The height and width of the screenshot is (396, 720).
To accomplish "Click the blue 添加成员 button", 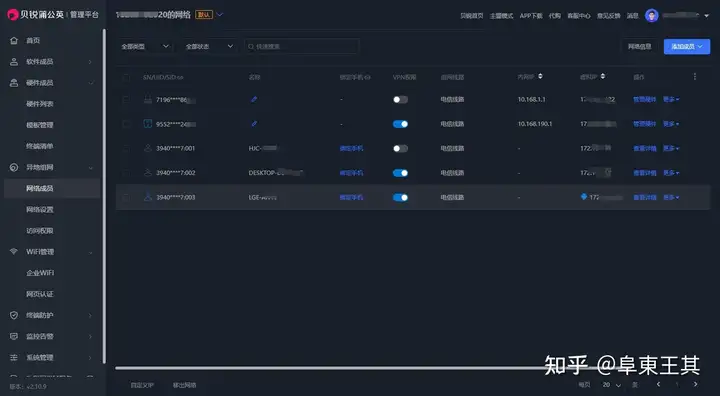I will click(687, 46).
